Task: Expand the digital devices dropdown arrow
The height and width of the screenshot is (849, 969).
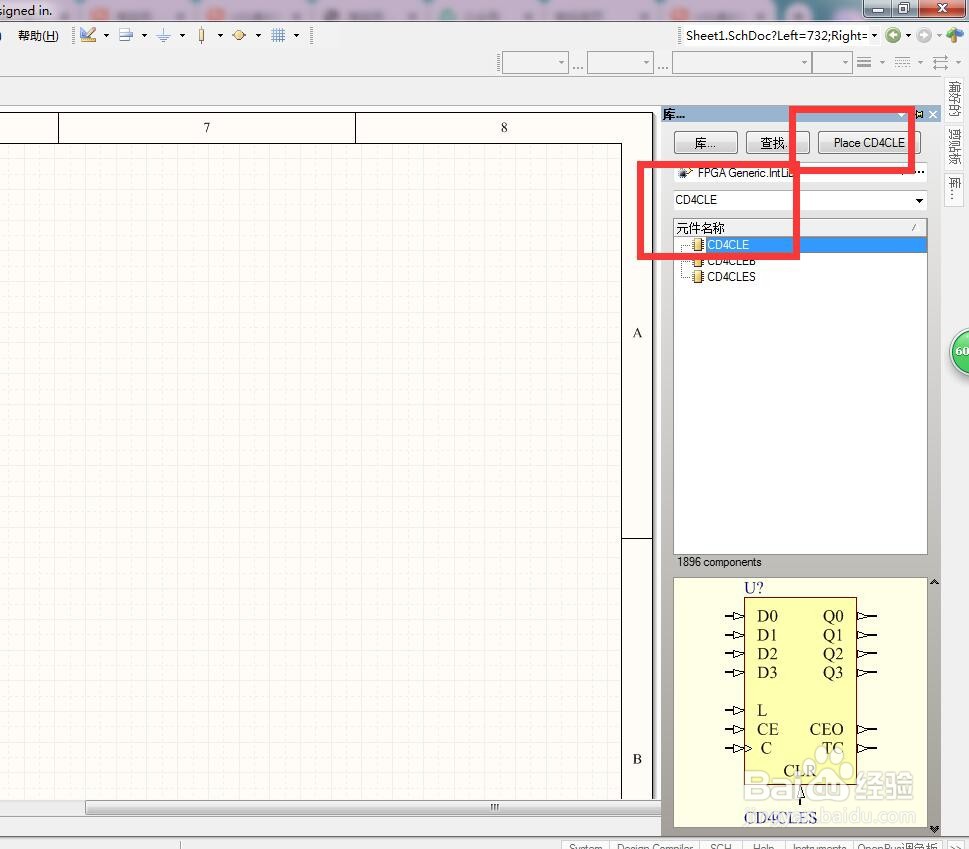Action: click(x=220, y=35)
